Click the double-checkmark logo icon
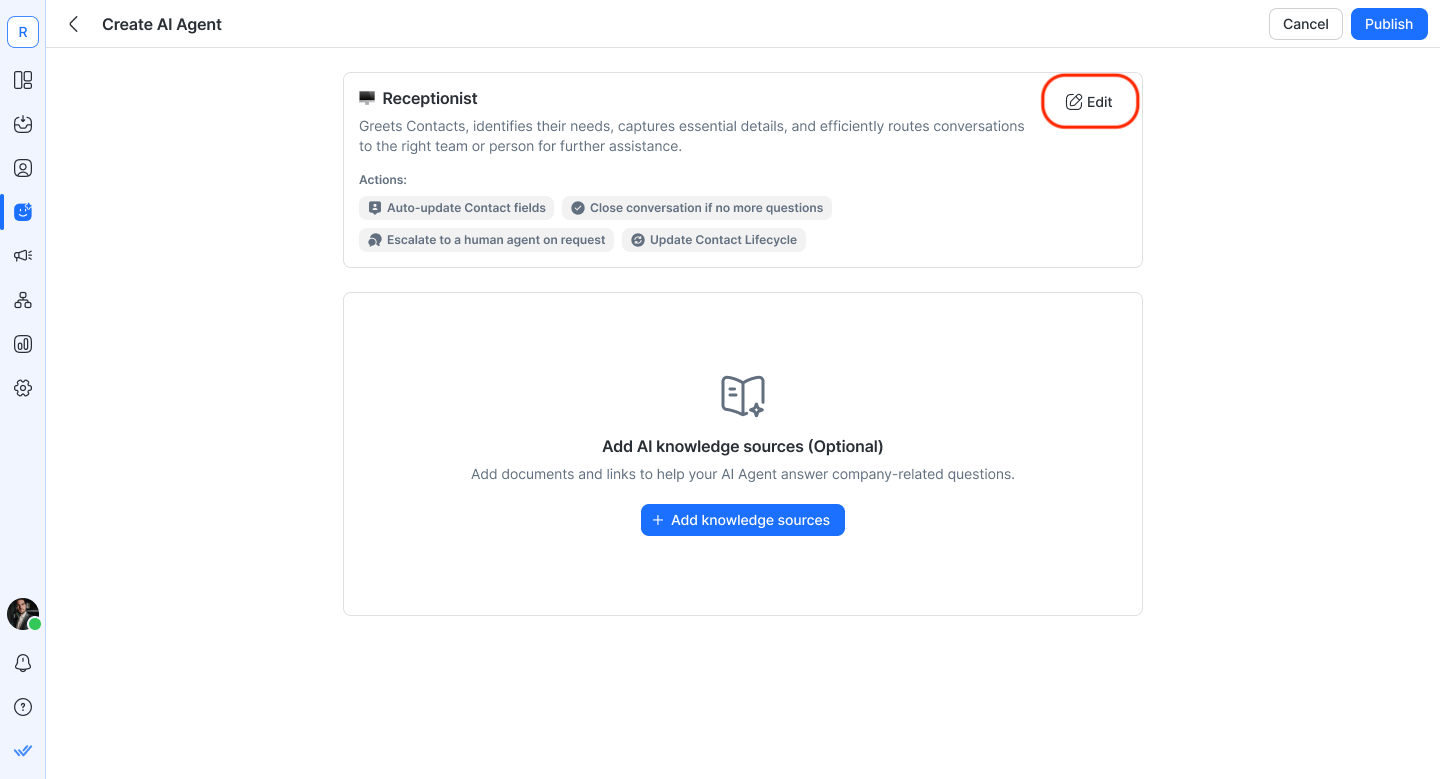This screenshot has width=1440, height=779. (23, 751)
